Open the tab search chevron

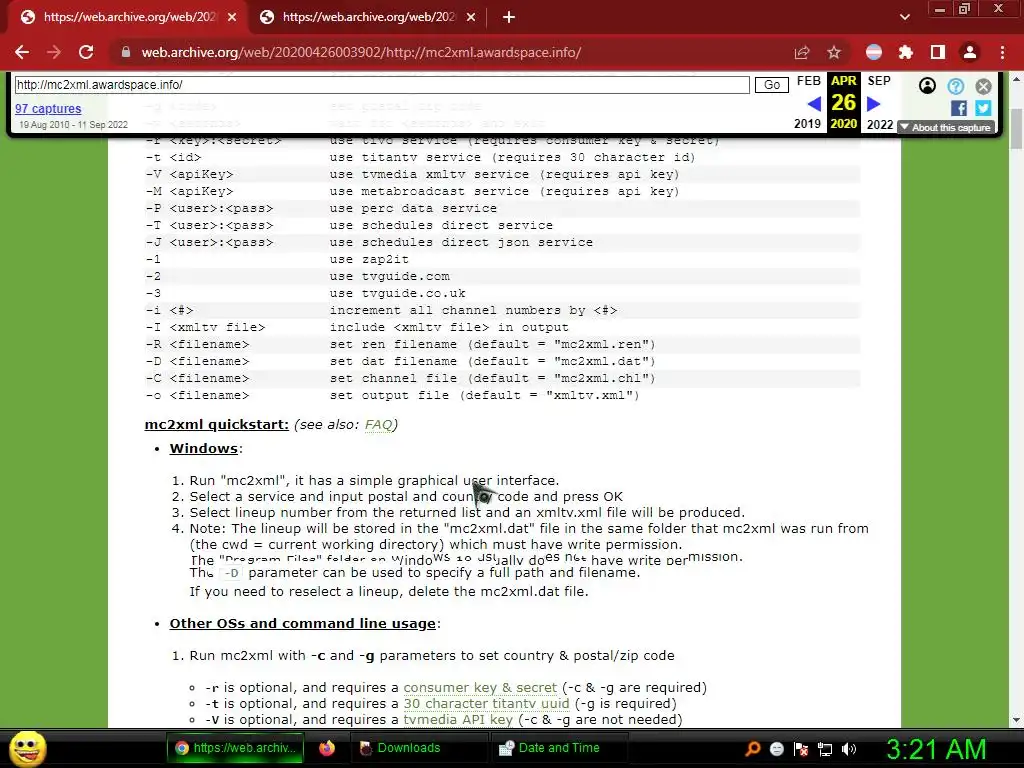pyautogui.click(x=904, y=17)
